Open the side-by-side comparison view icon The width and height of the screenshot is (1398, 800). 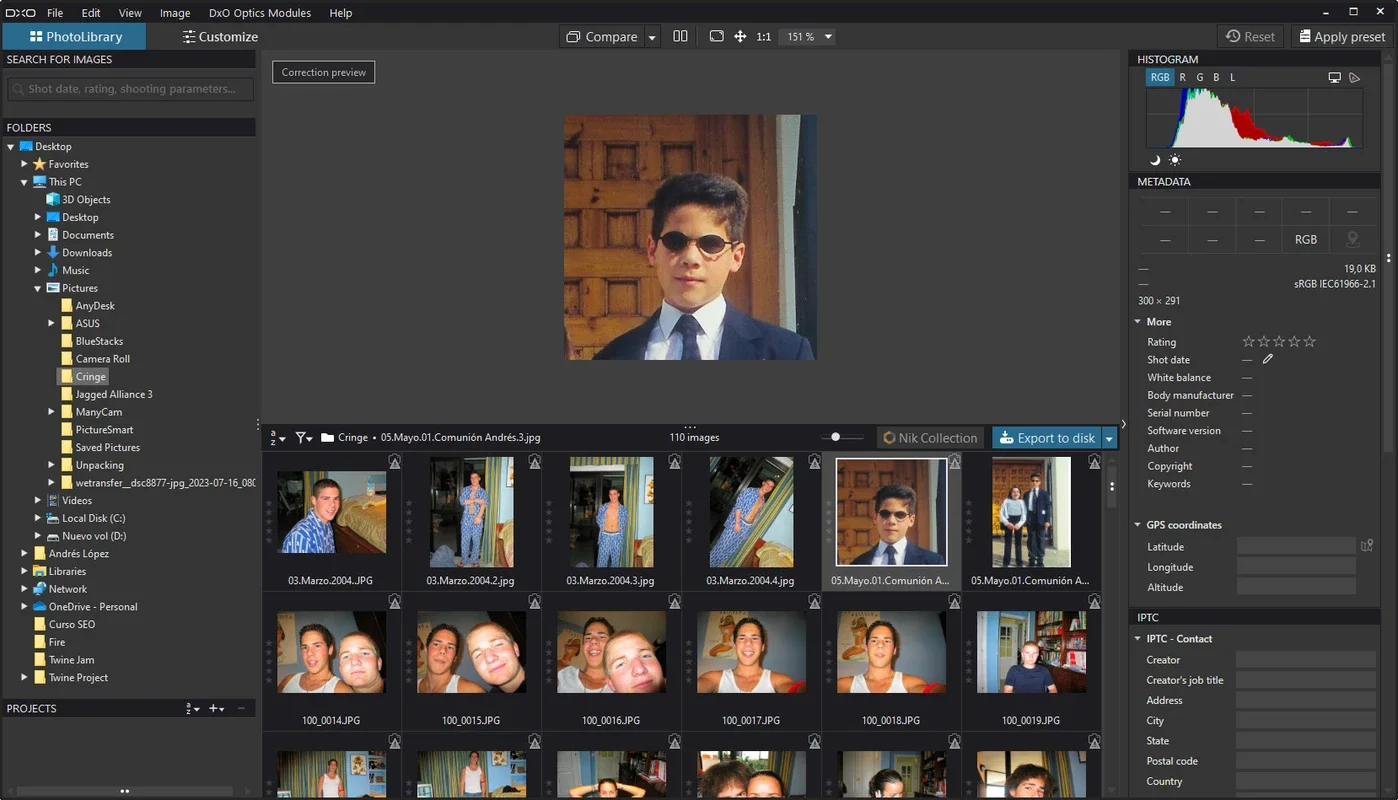point(680,36)
